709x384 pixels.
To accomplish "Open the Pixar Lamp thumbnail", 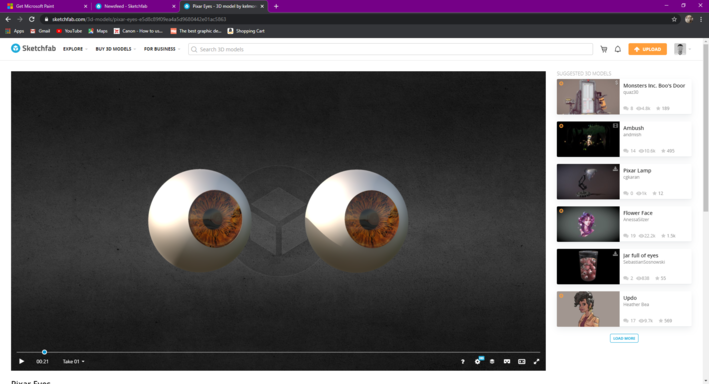I will (588, 182).
